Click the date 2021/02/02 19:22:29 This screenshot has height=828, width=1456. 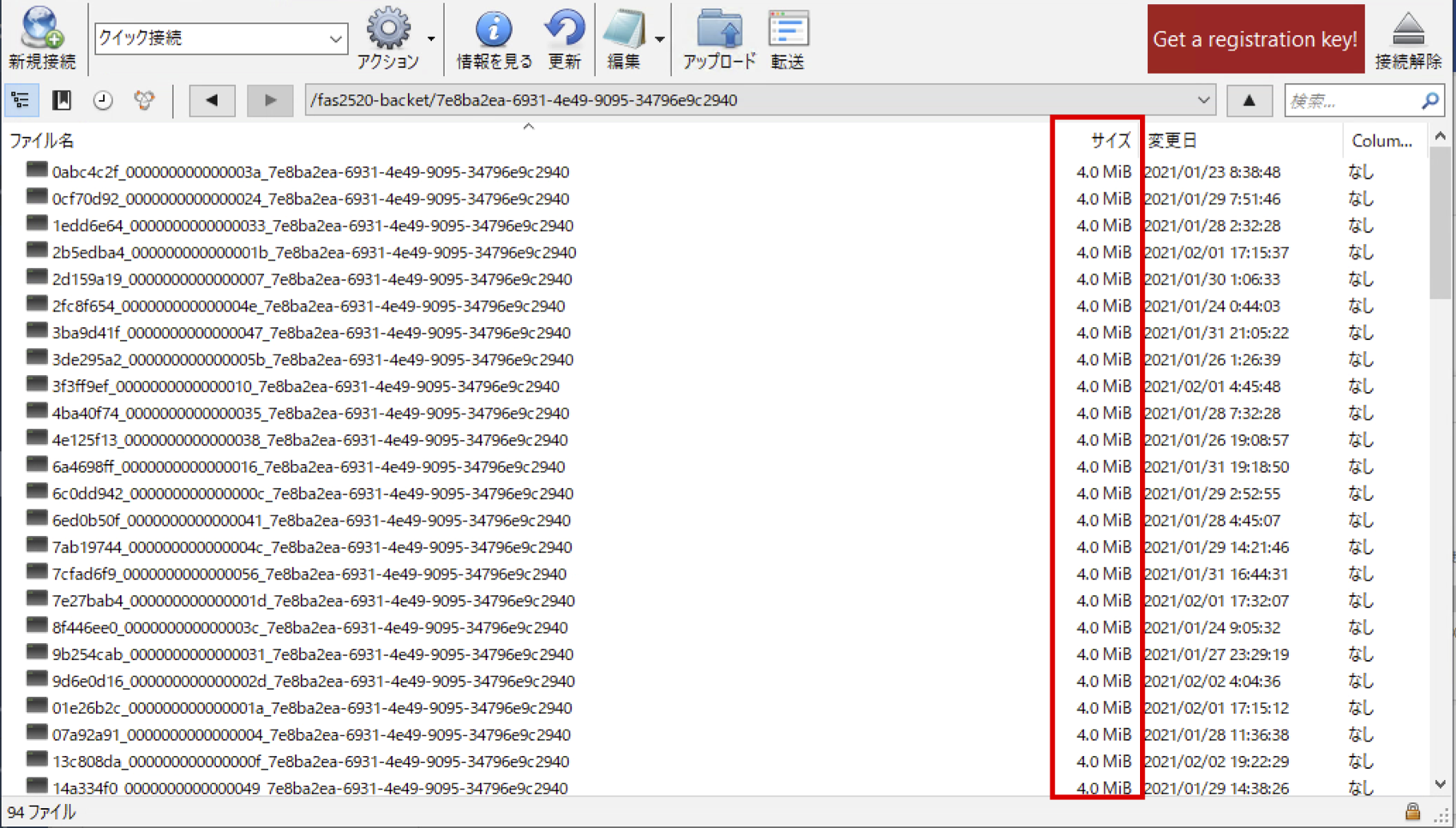pyautogui.click(x=1217, y=762)
